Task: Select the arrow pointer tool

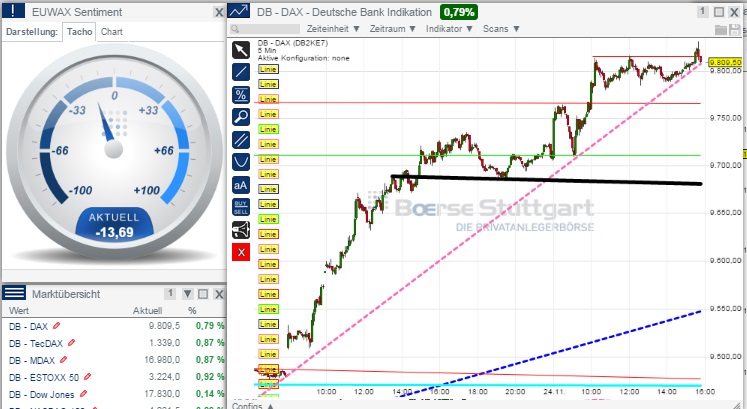Action: (x=241, y=50)
